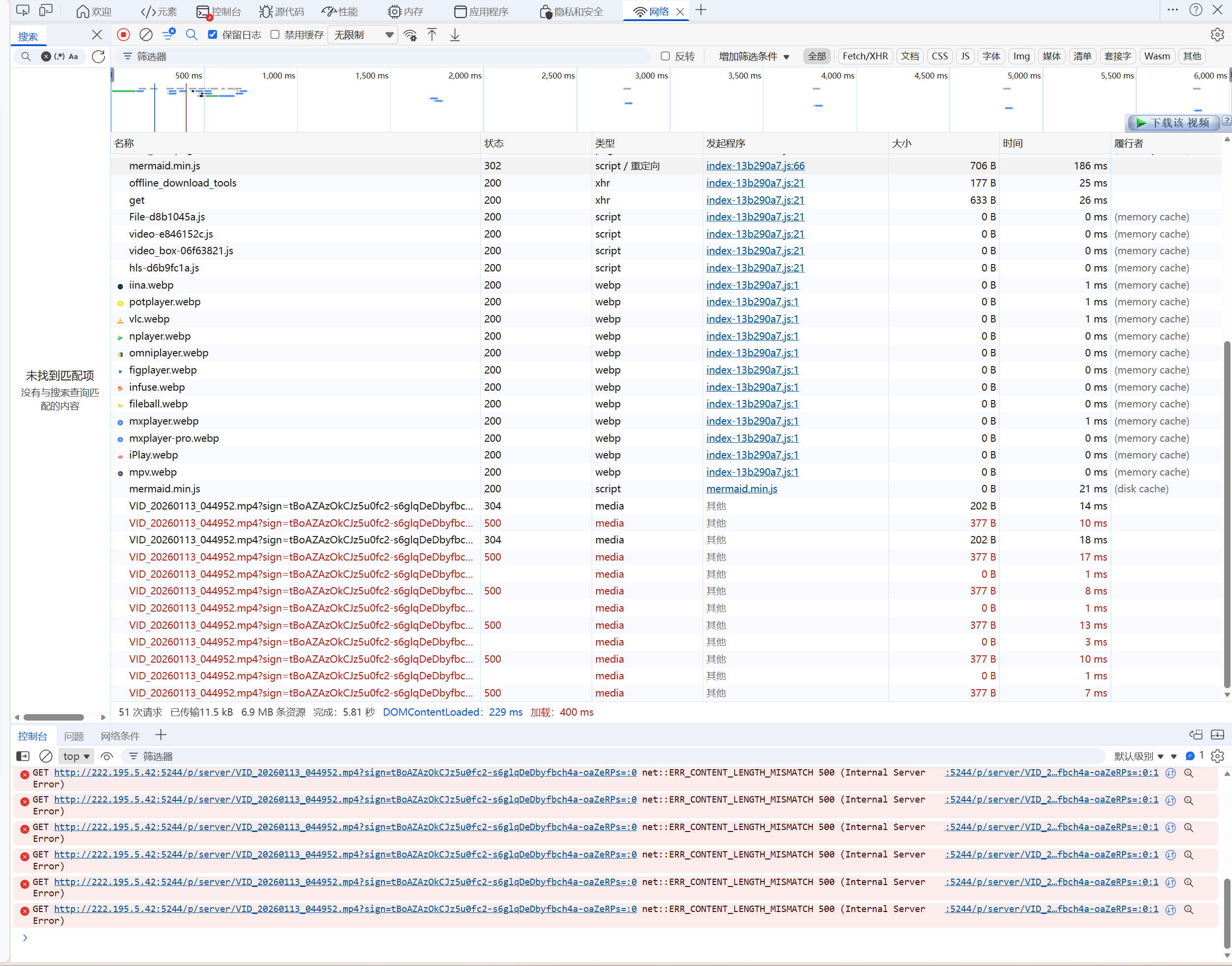Click the stop recording network log icon
This screenshot has width=1232, height=966.
pyautogui.click(x=123, y=35)
